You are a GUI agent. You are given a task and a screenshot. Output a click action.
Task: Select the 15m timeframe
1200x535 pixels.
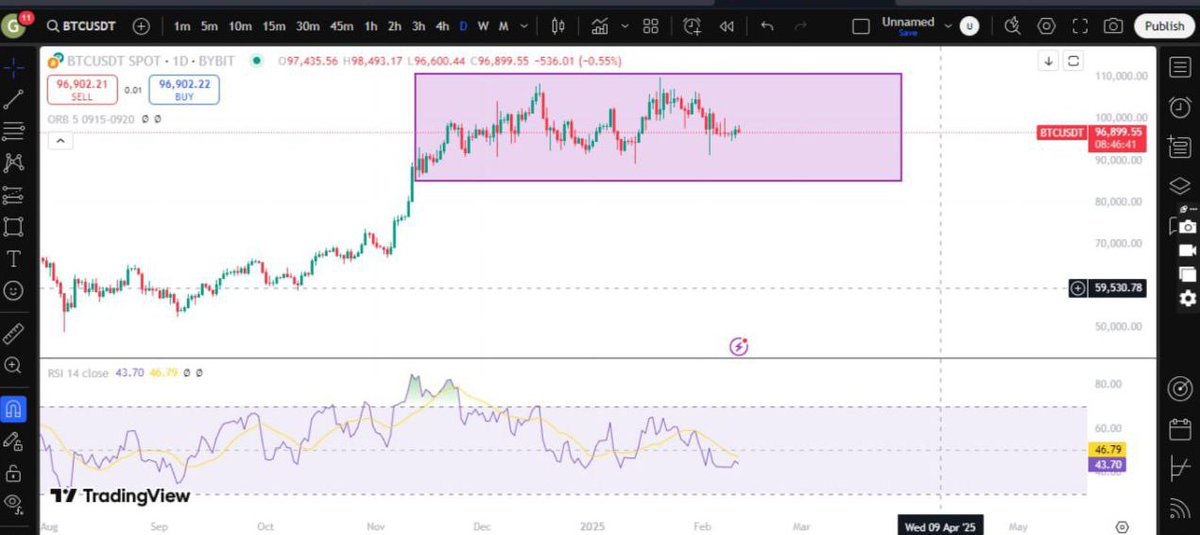pos(273,26)
